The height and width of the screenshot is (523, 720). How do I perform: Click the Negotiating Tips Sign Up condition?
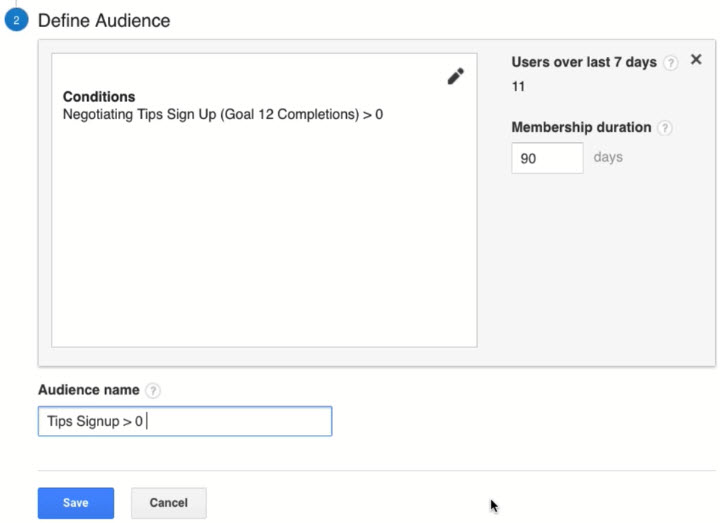(222, 115)
